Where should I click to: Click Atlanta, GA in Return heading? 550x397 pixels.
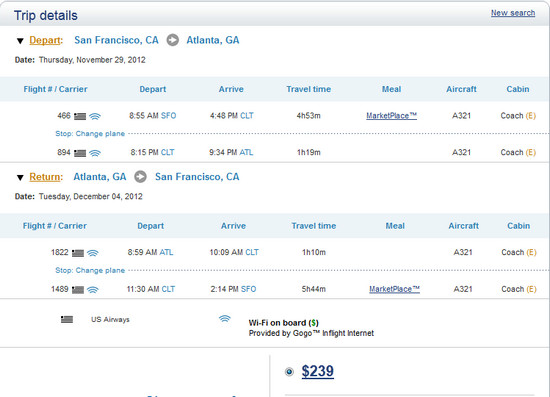pos(100,177)
